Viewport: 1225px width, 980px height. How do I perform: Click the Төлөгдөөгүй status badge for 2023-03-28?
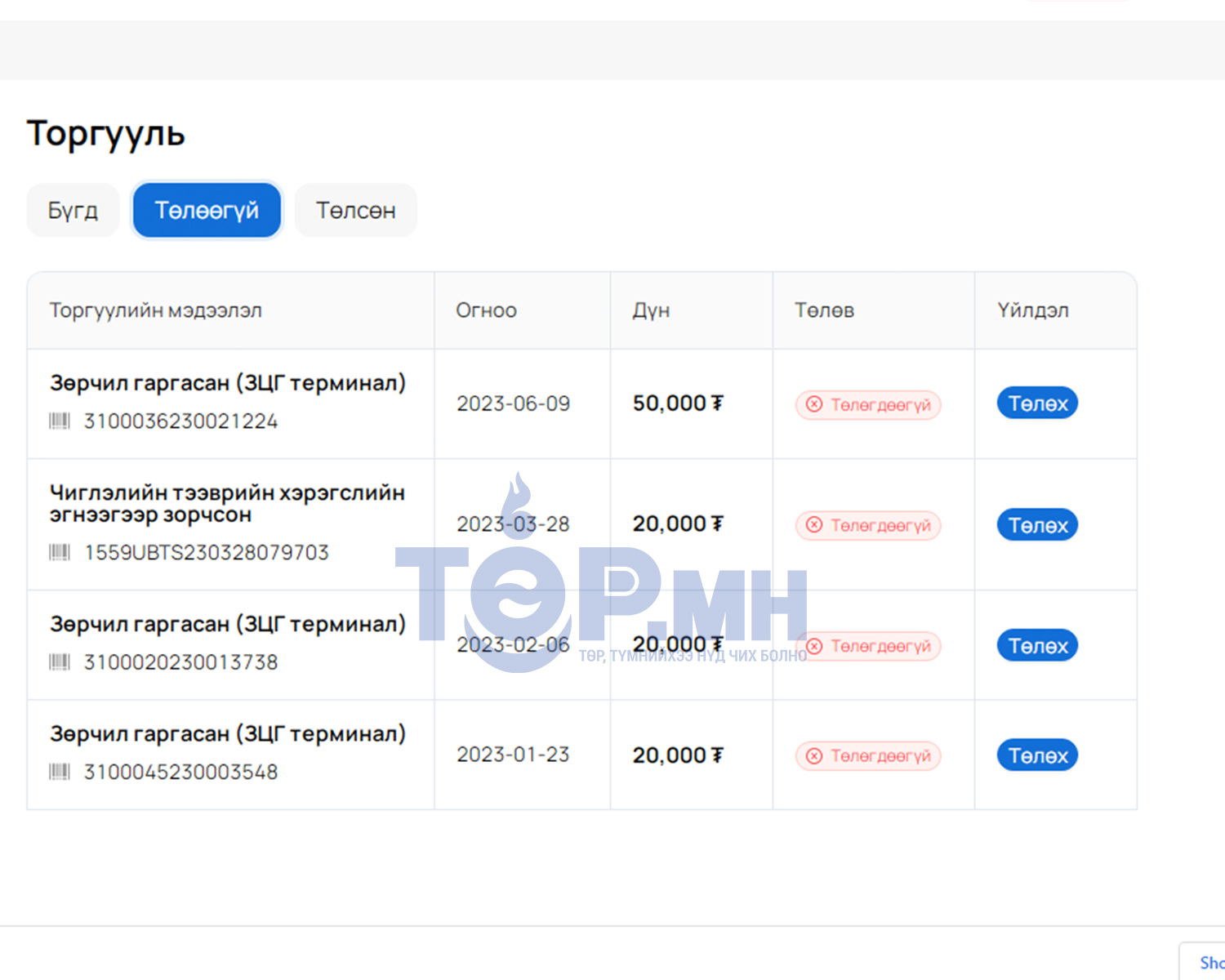(x=868, y=525)
